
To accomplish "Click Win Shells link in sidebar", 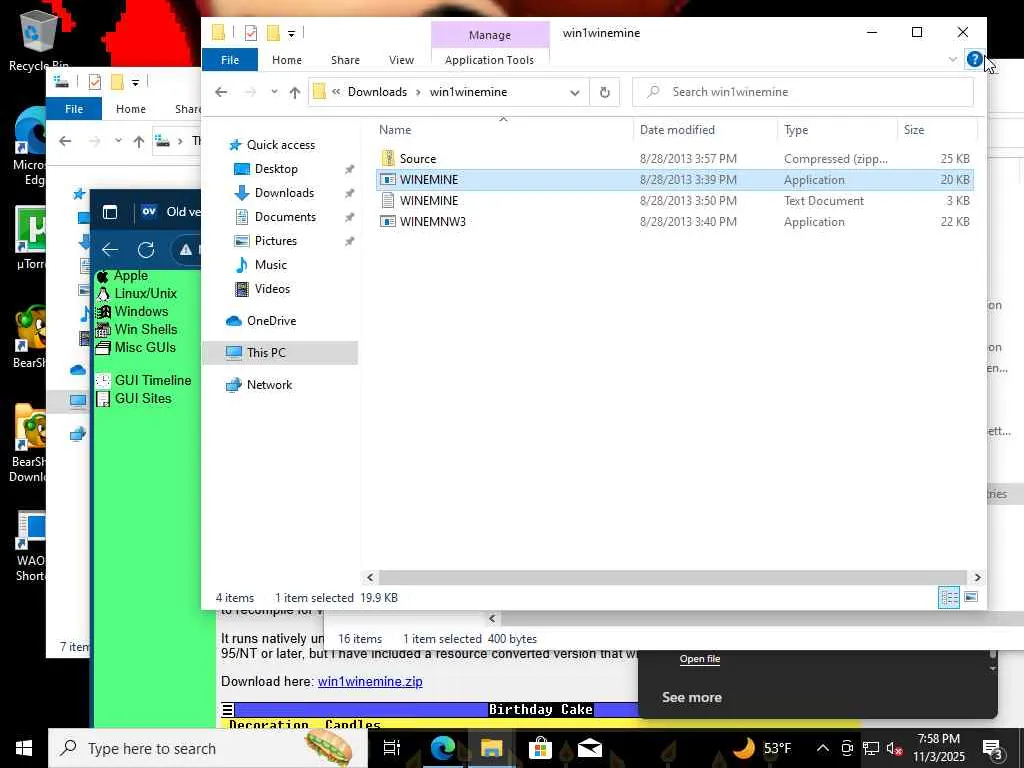I will tap(146, 329).
